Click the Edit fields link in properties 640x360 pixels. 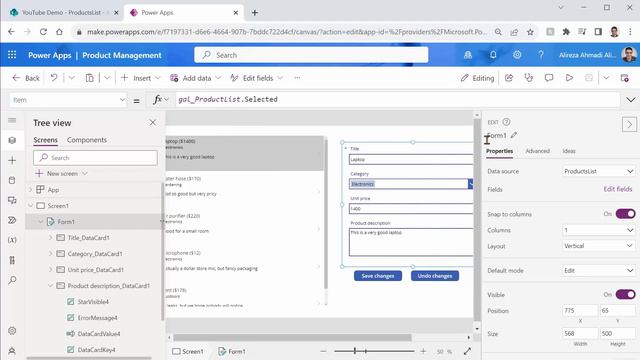point(618,189)
